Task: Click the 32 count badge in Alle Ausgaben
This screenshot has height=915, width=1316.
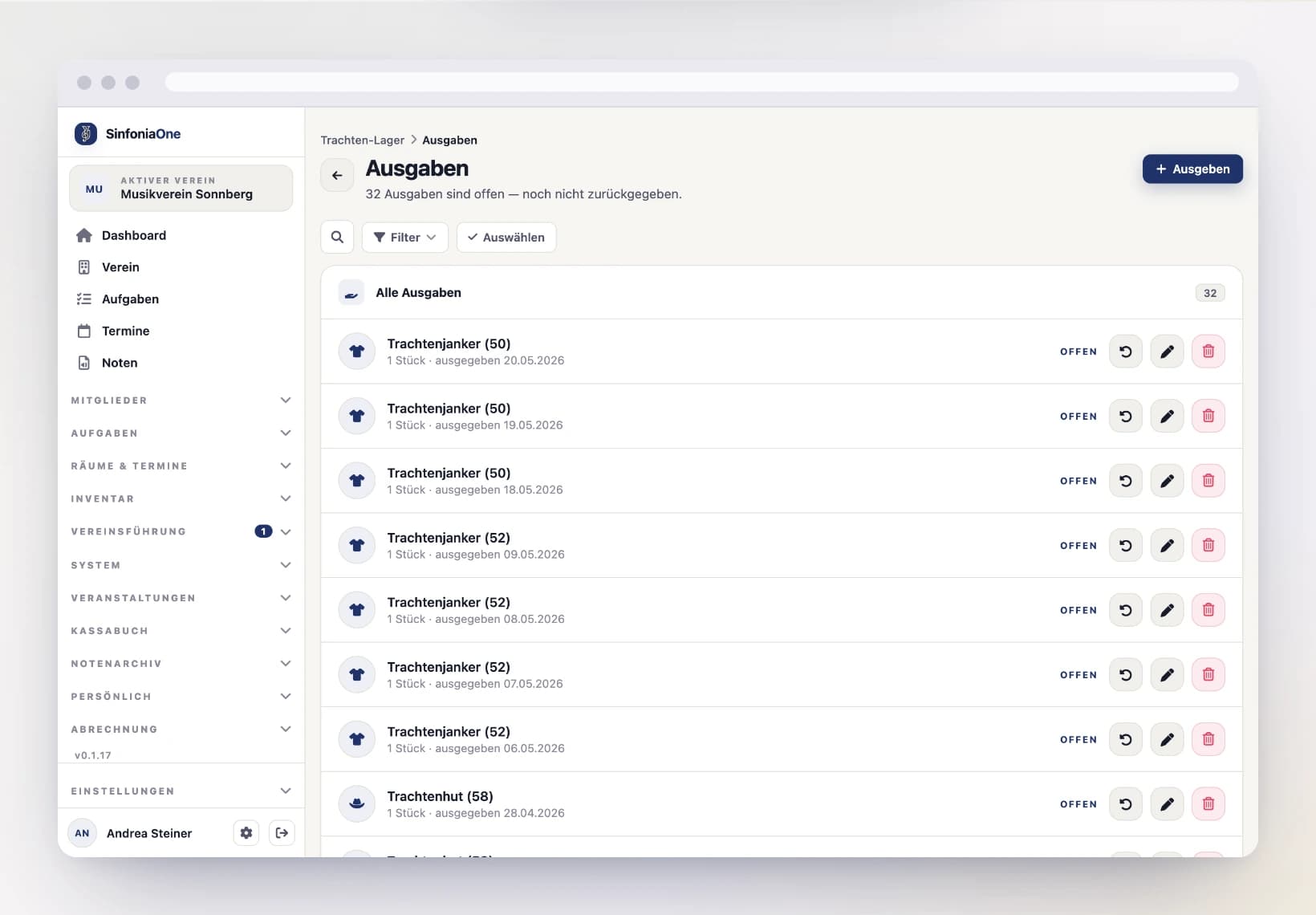Action: 1209,294
